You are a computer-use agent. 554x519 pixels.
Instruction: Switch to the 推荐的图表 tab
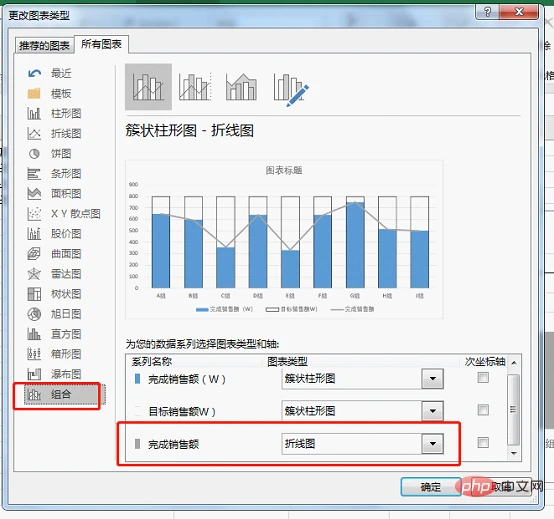point(45,46)
